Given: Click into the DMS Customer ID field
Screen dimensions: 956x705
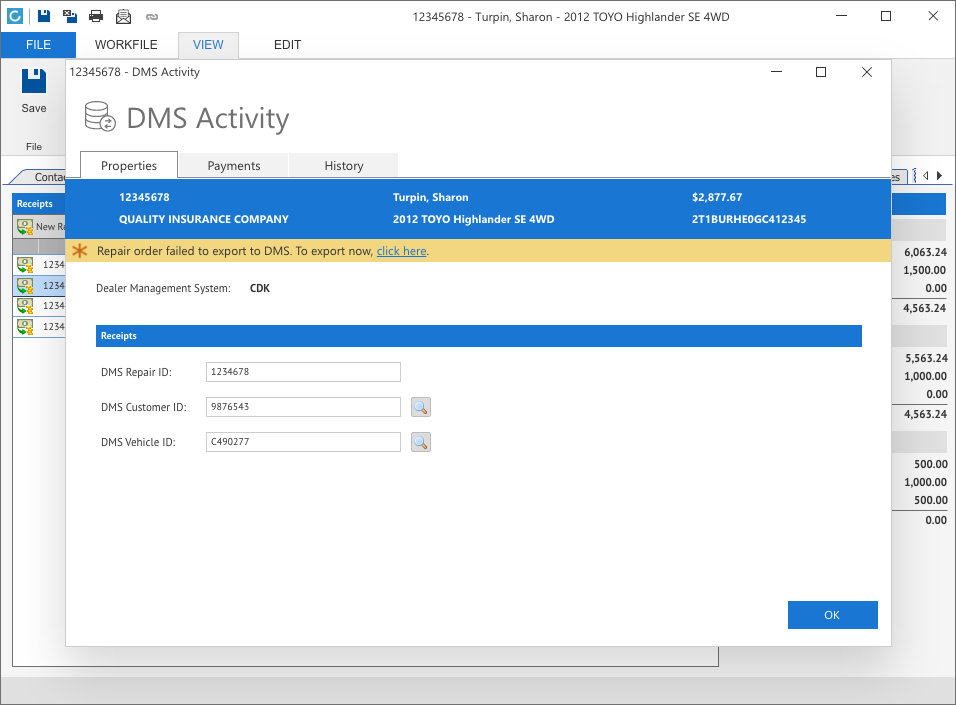Looking at the screenshot, I should point(303,407).
